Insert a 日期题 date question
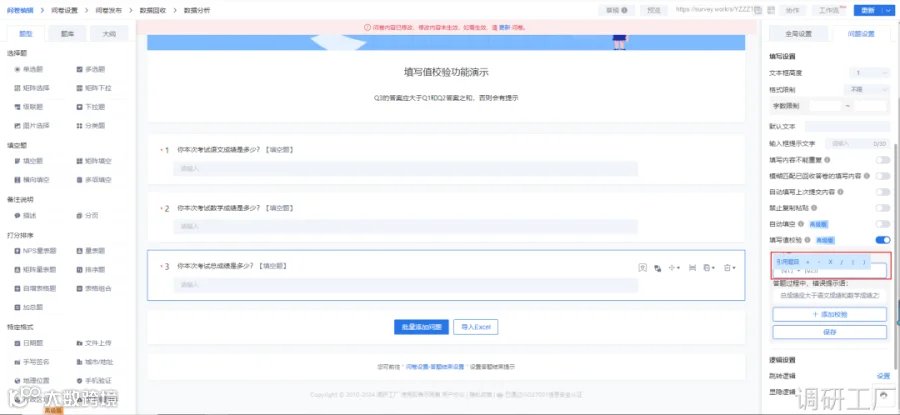The image size is (900, 415). click(x=29, y=343)
